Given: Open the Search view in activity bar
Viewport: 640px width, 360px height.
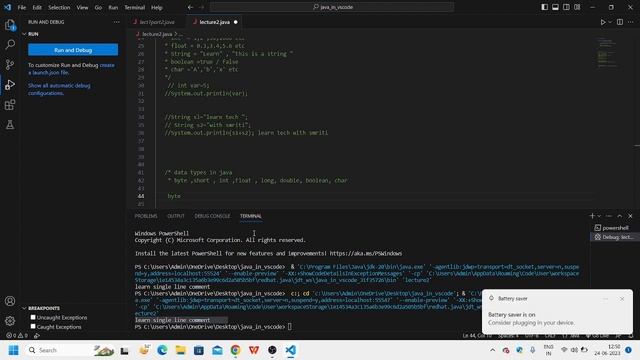Looking at the screenshot, I should click(10, 44).
